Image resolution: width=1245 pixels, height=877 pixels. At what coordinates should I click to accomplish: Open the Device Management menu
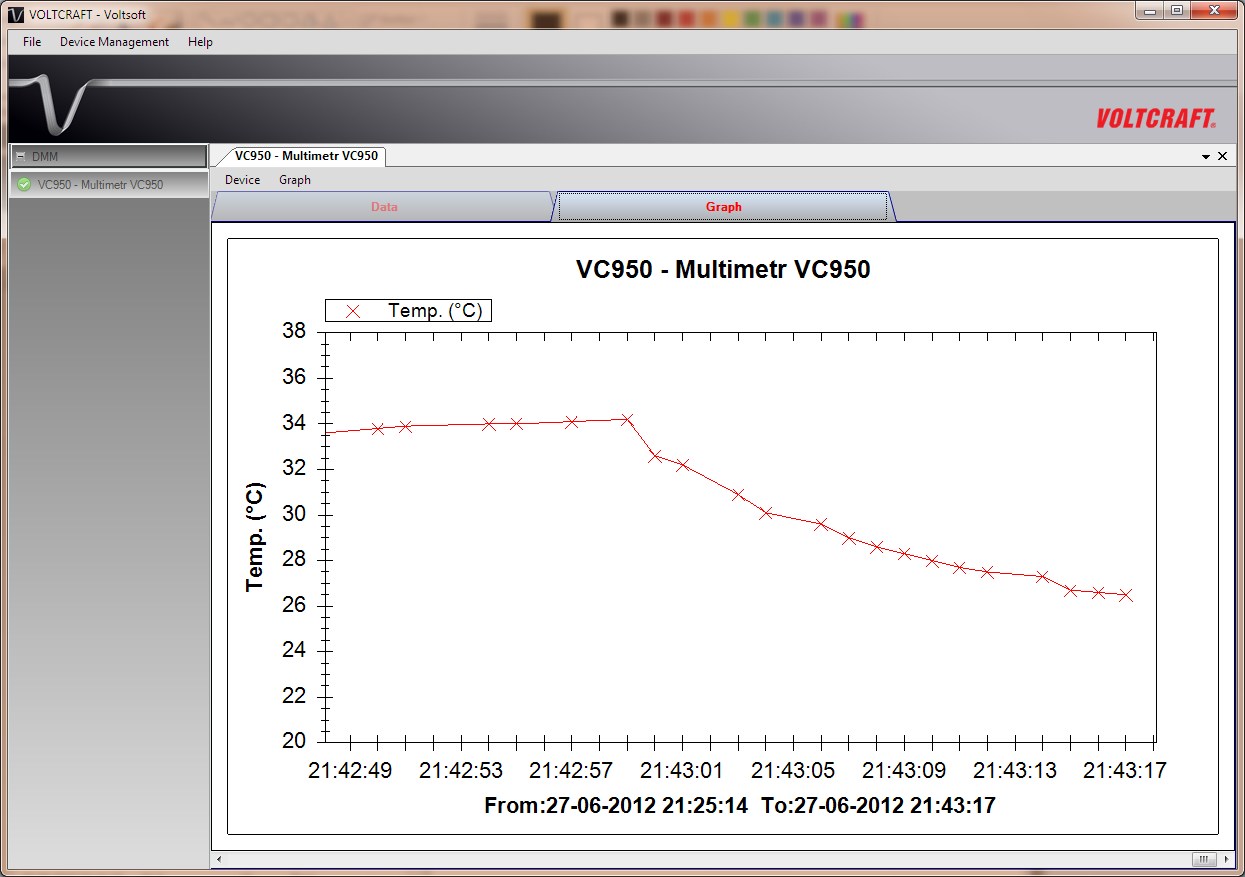pyautogui.click(x=114, y=42)
